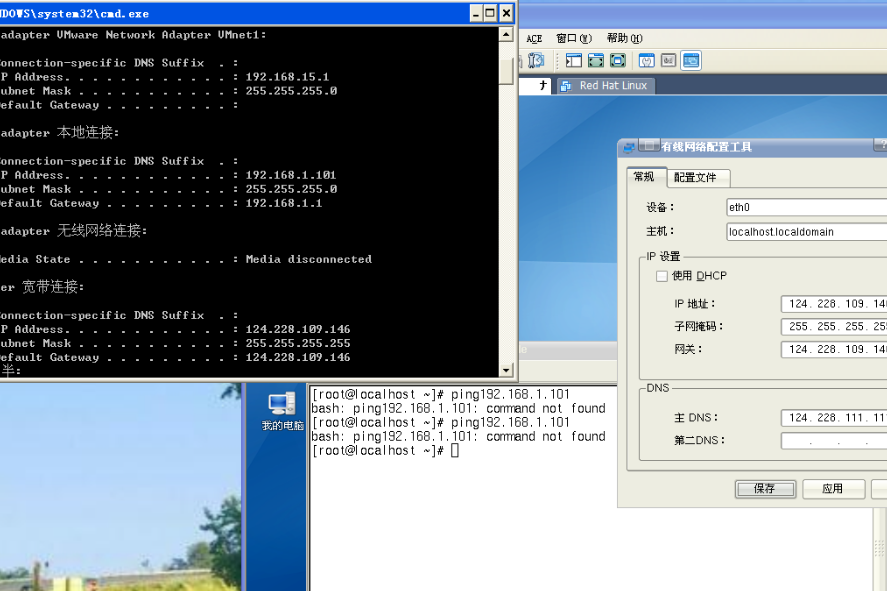Click the gray appliance view toolbar icon
This screenshot has height=591, width=887.
pyautogui.click(x=669, y=61)
